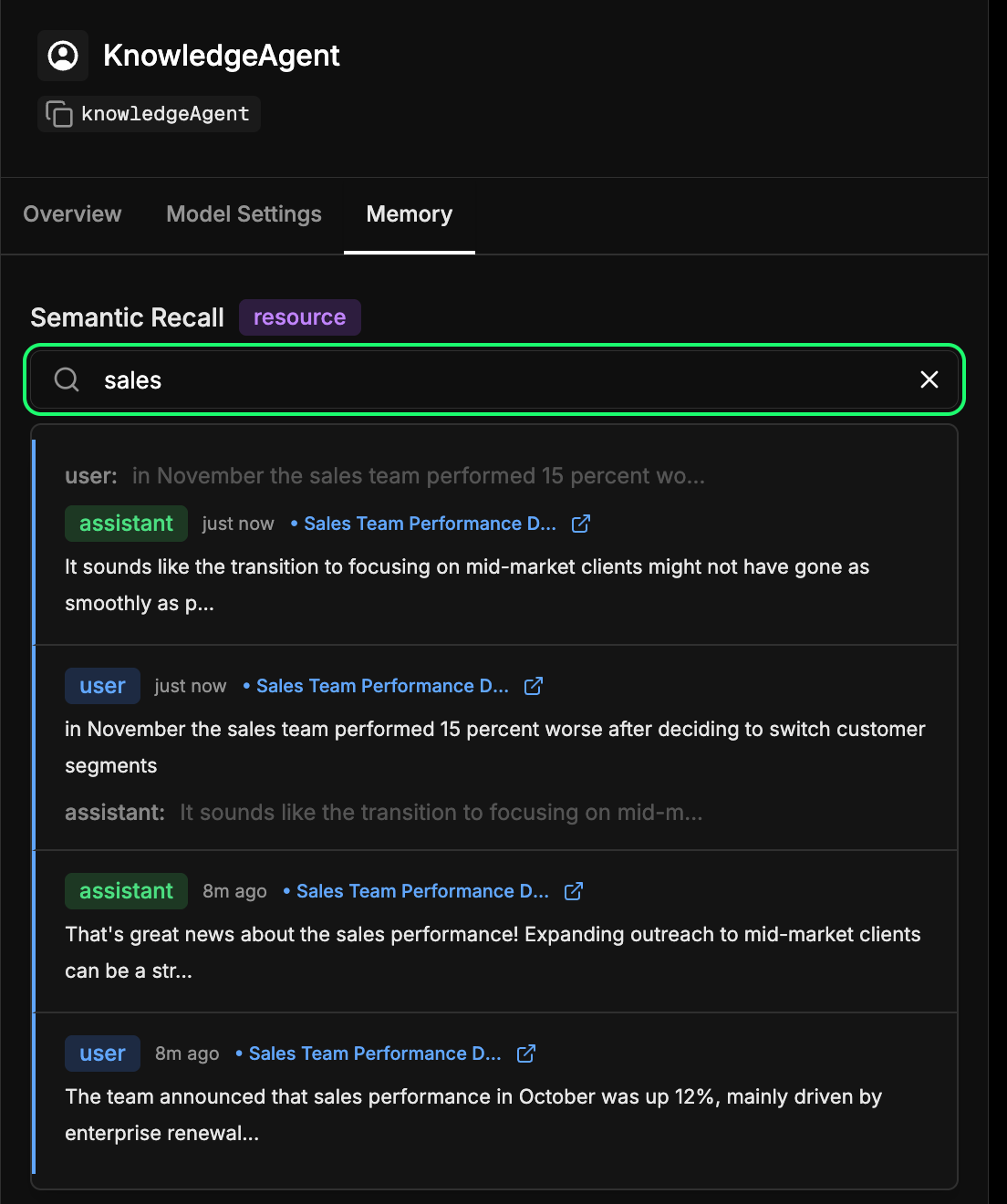Expand the 'That's great news' assistant message
Image resolution: width=1007 pixels, height=1204 pixels.
pos(493,952)
